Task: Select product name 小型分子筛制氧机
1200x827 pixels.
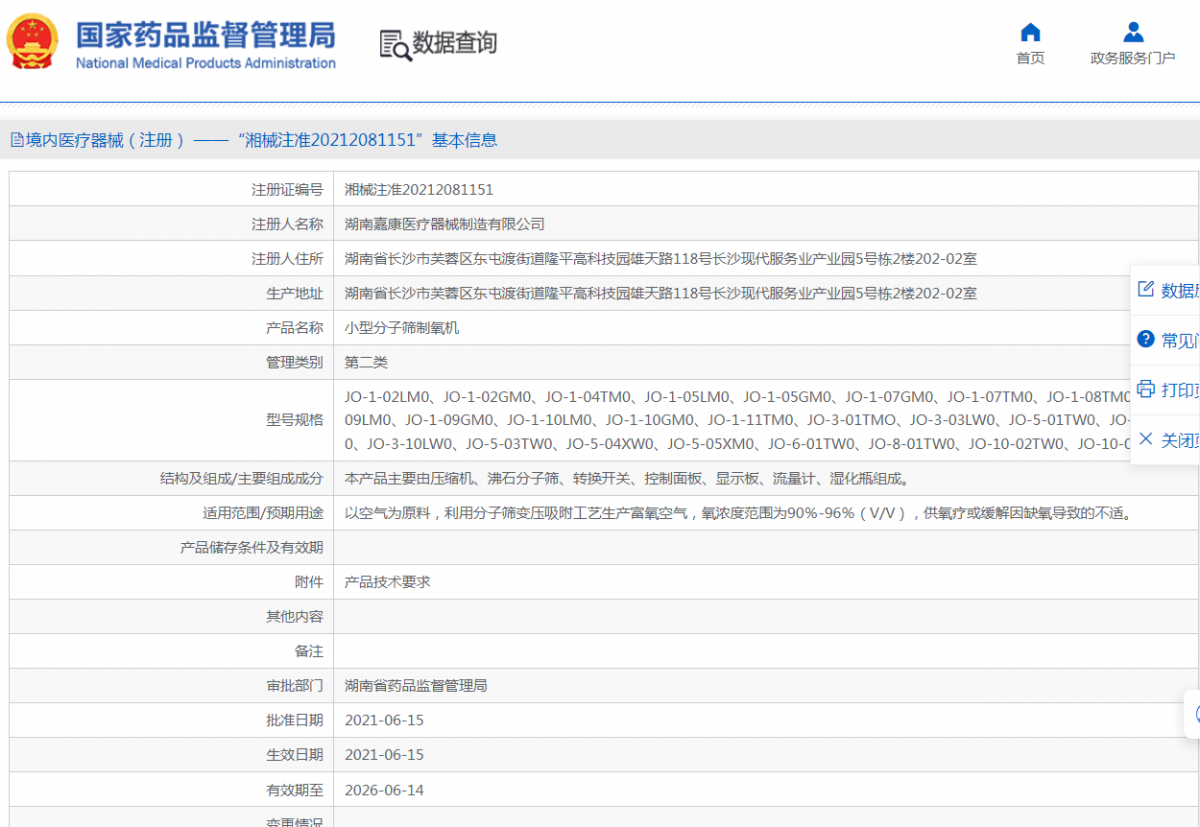Action: 402,327
